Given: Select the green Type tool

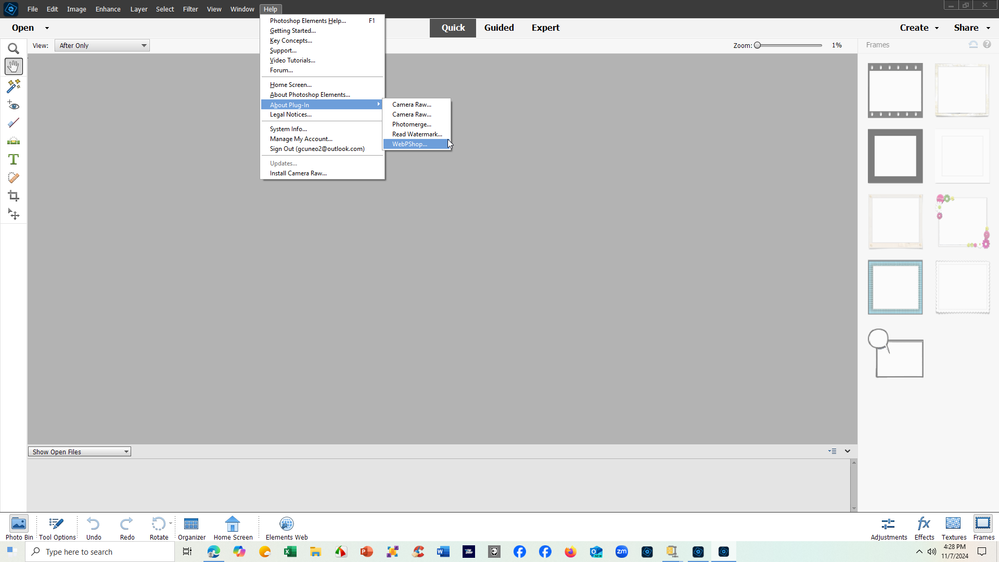Looking at the screenshot, I should pos(13,159).
